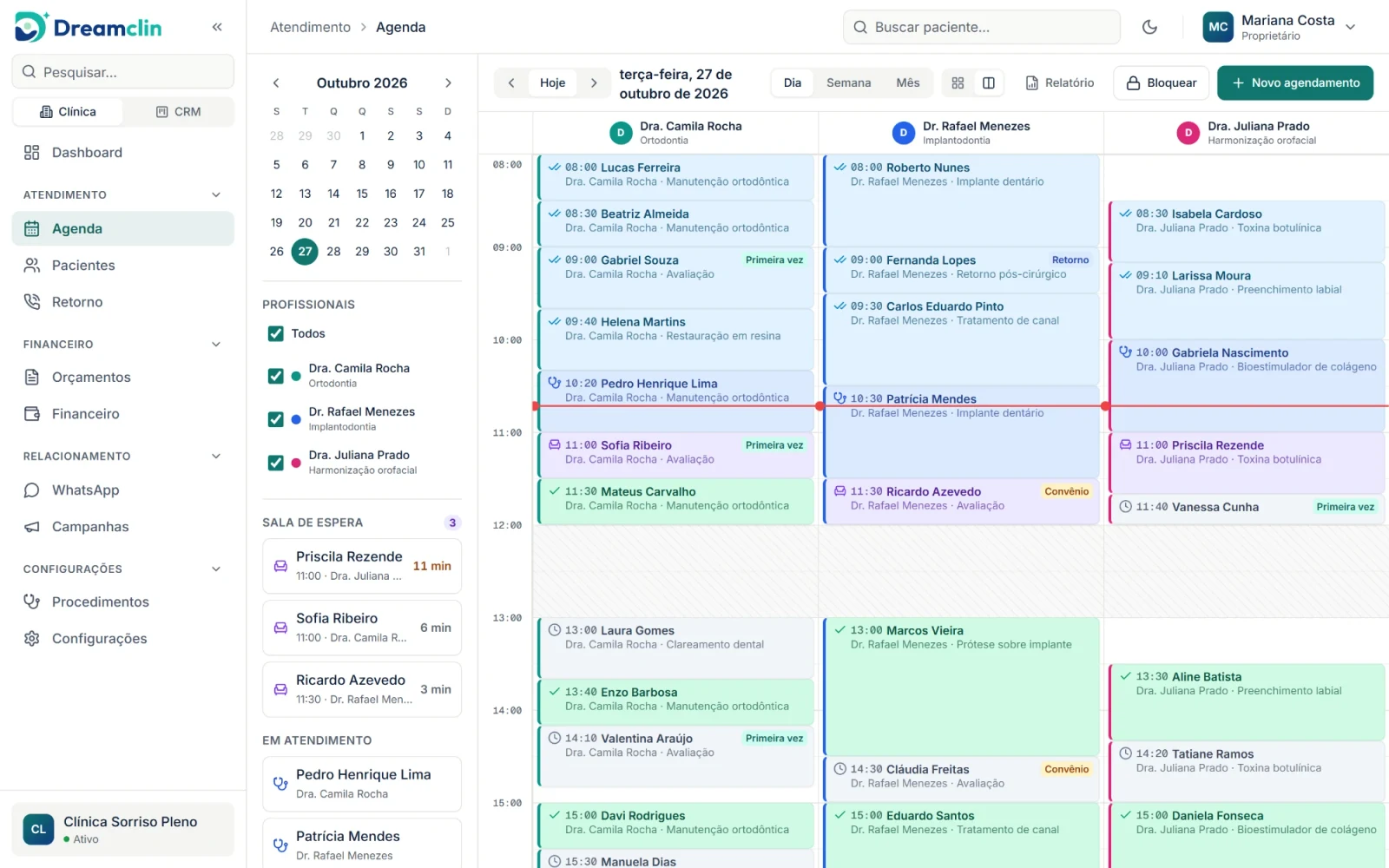Viewport: 1389px width, 868px height.
Task: Switch to the Clínica tab
Action: [x=68, y=112]
